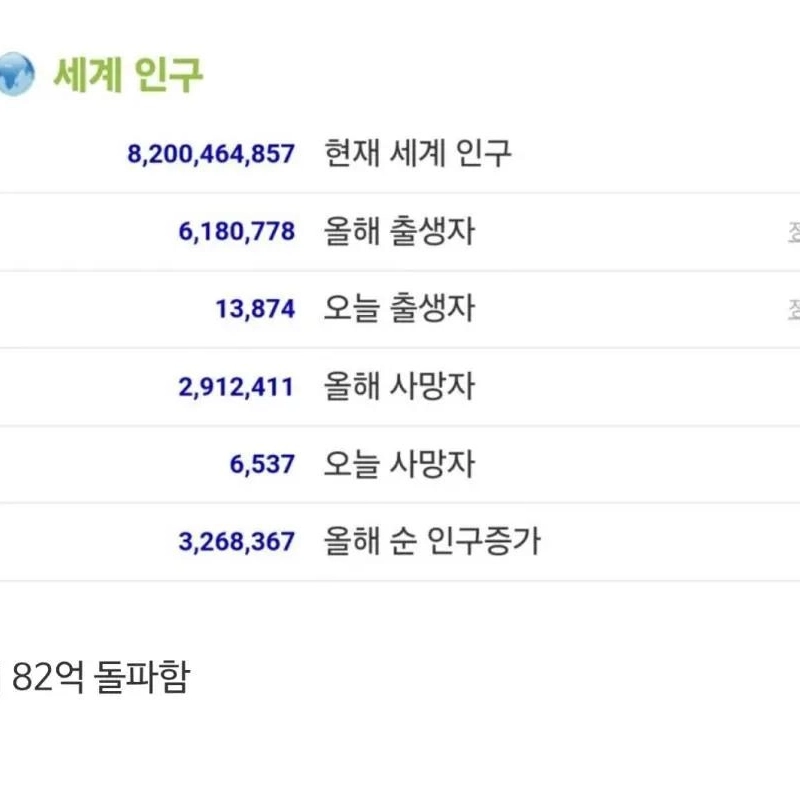Image resolution: width=800 pixels, height=800 pixels.
Task: Open the 올해 출생자 label
Action: [x=399, y=232]
